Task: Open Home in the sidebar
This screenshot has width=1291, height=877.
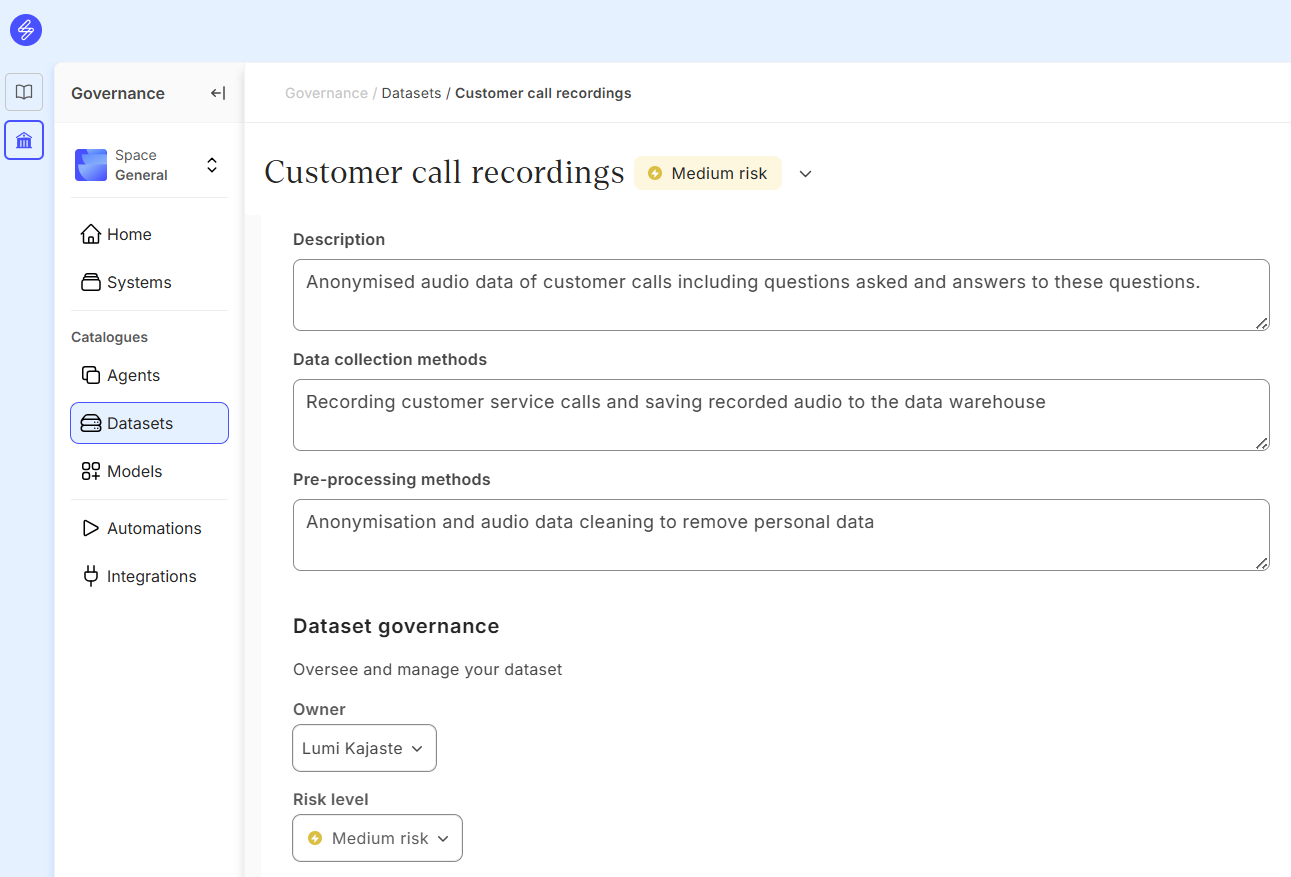Action: coord(129,234)
